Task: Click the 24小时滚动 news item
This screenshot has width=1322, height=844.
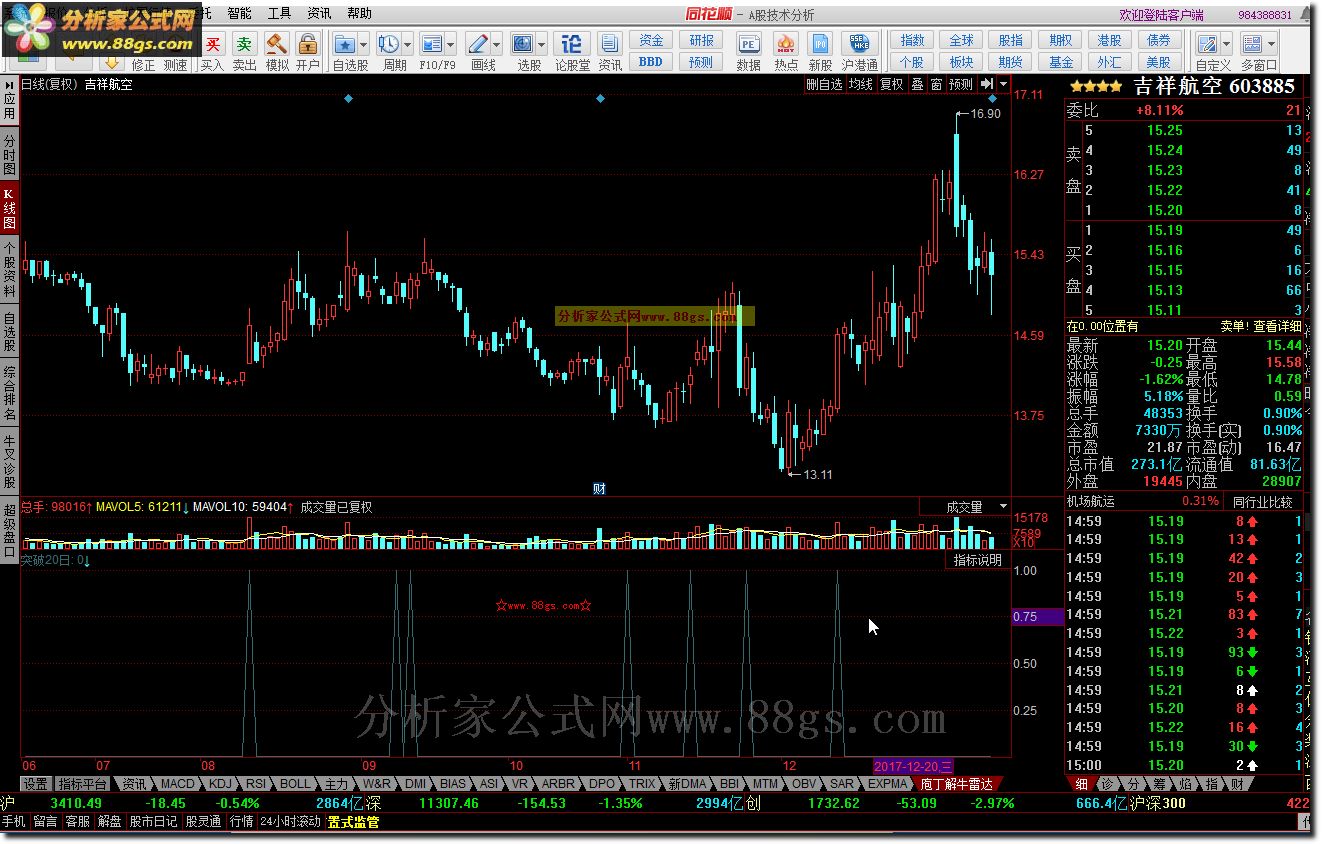Action: coord(290,821)
